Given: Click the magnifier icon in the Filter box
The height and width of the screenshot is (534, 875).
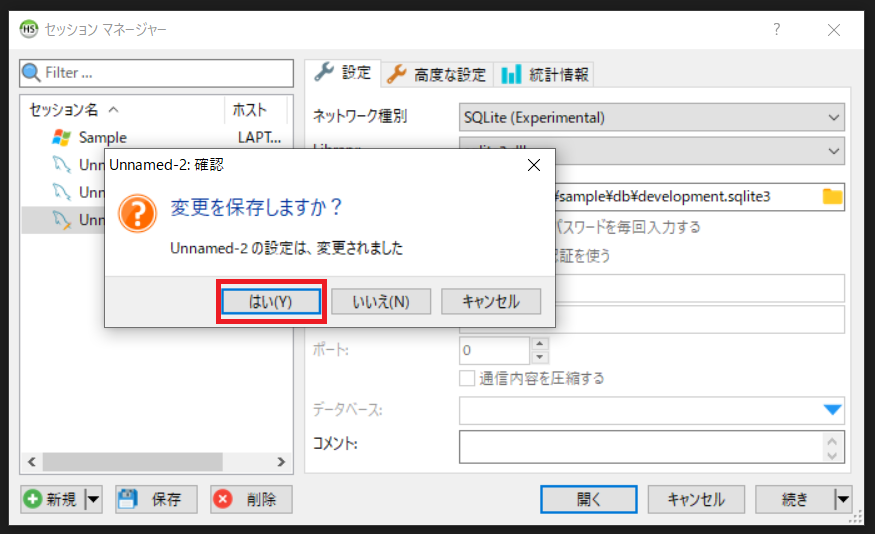Looking at the screenshot, I should click(31, 73).
